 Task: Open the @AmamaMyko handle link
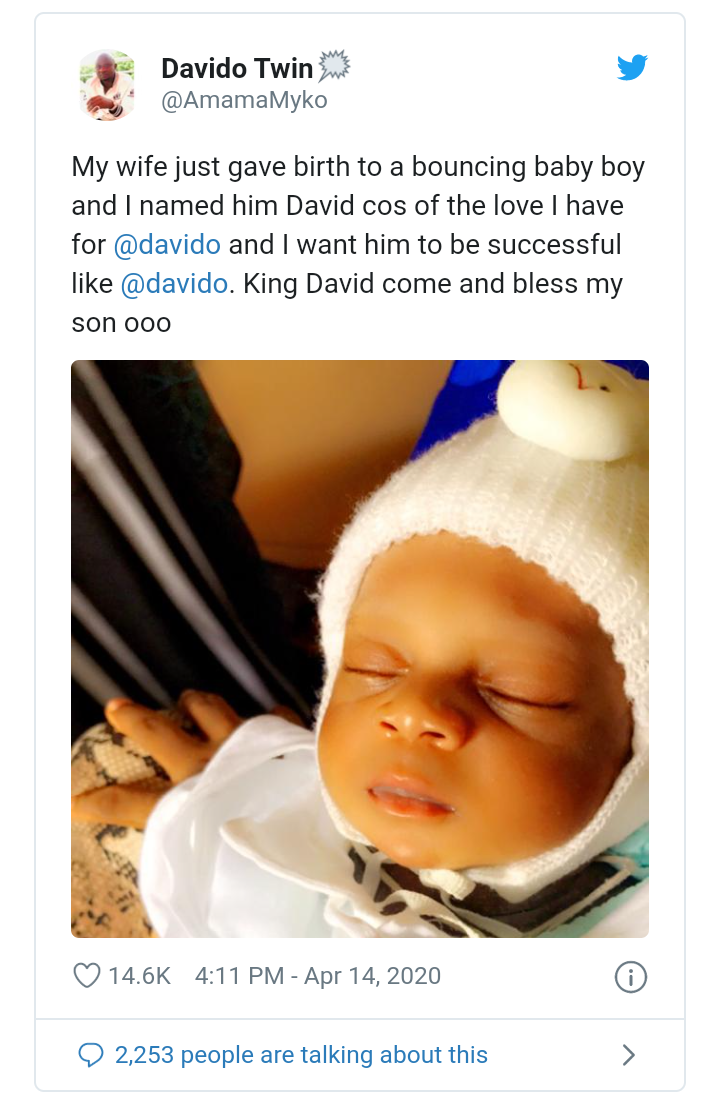[x=244, y=100]
